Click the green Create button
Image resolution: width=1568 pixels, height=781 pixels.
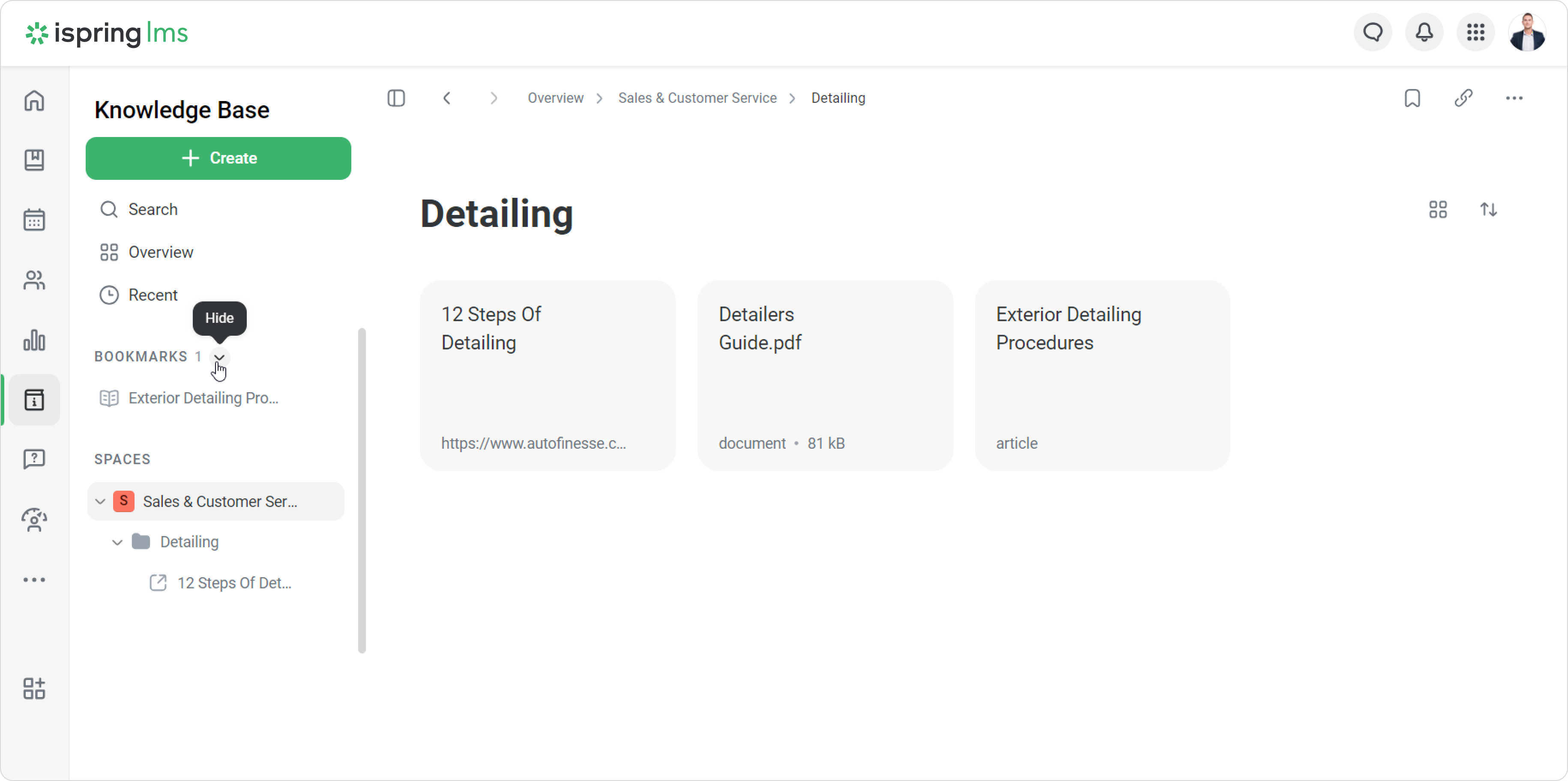coord(218,158)
